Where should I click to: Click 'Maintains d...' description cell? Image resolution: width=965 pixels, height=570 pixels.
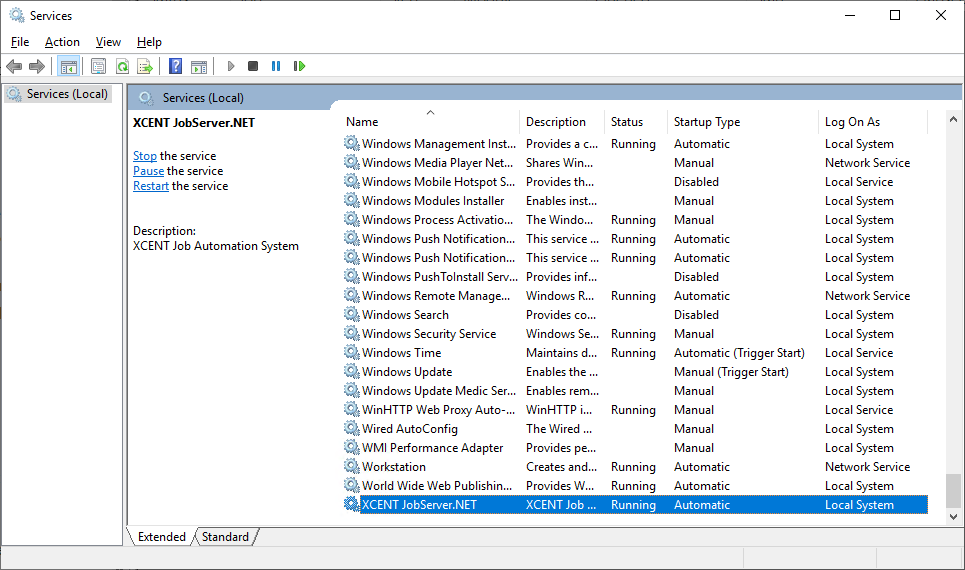pos(561,352)
